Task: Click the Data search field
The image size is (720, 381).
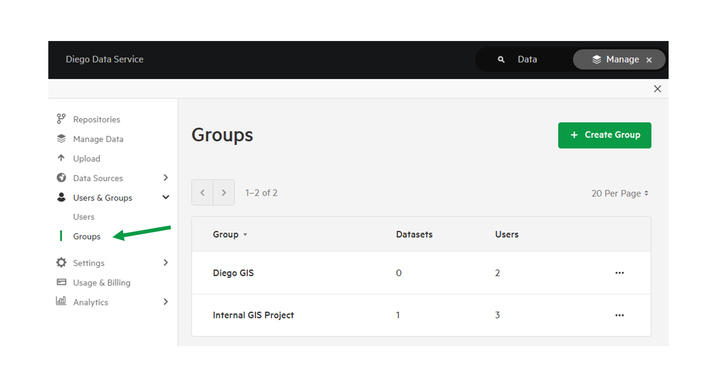Action: (527, 60)
